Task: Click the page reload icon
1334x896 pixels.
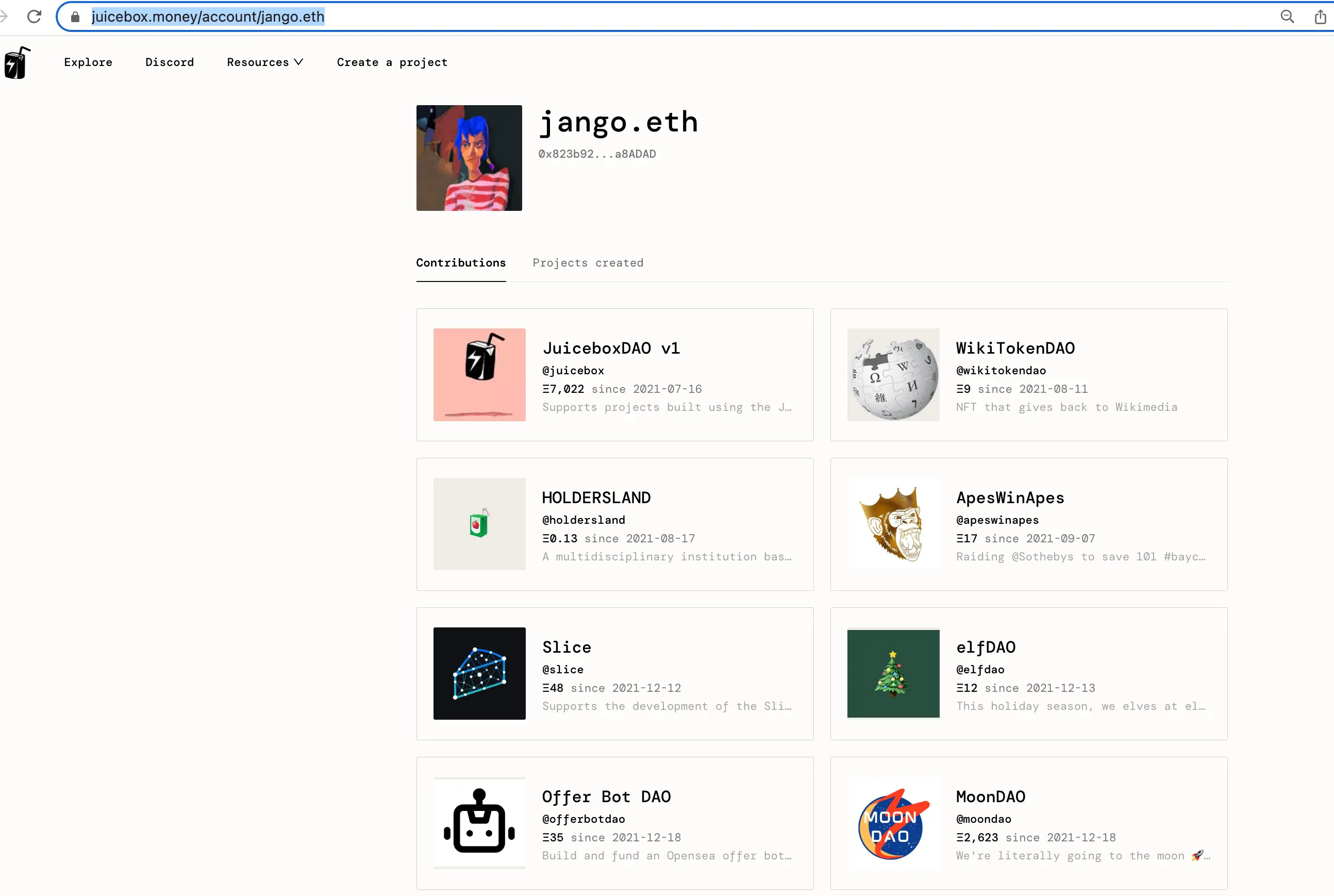Action: pyautogui.click(x=35, y=16)
